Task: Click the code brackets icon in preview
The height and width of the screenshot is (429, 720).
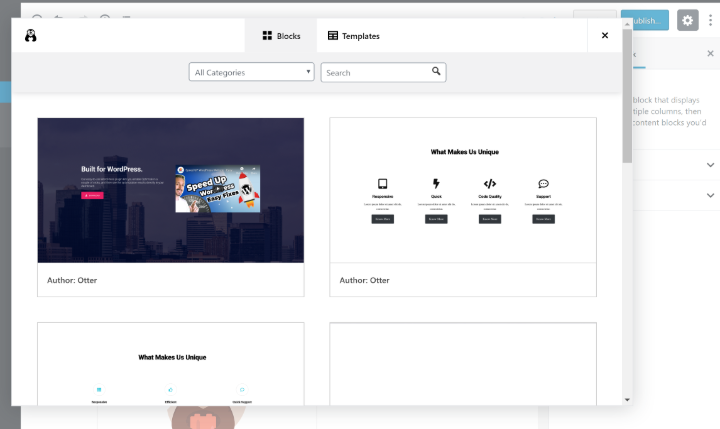Action: pyautogui.click(x=490, y=184)
